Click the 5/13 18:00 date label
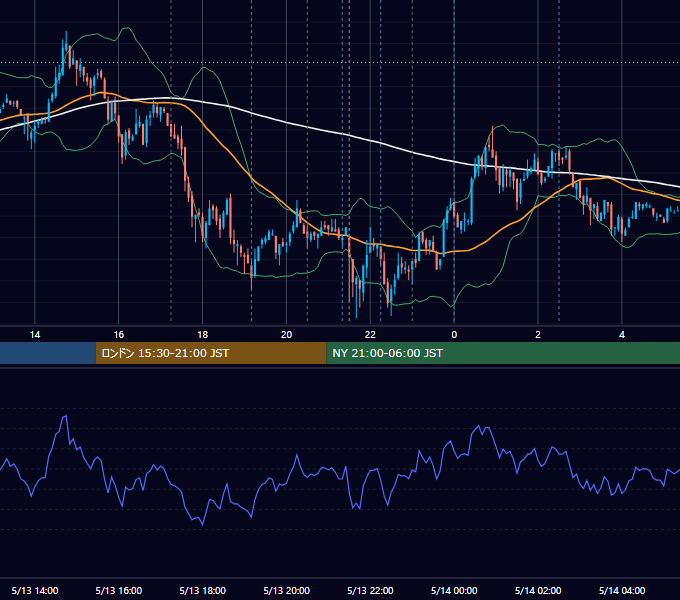Viewport: 680px width, 600px height. pyautogui.click(x=203, y=590)
